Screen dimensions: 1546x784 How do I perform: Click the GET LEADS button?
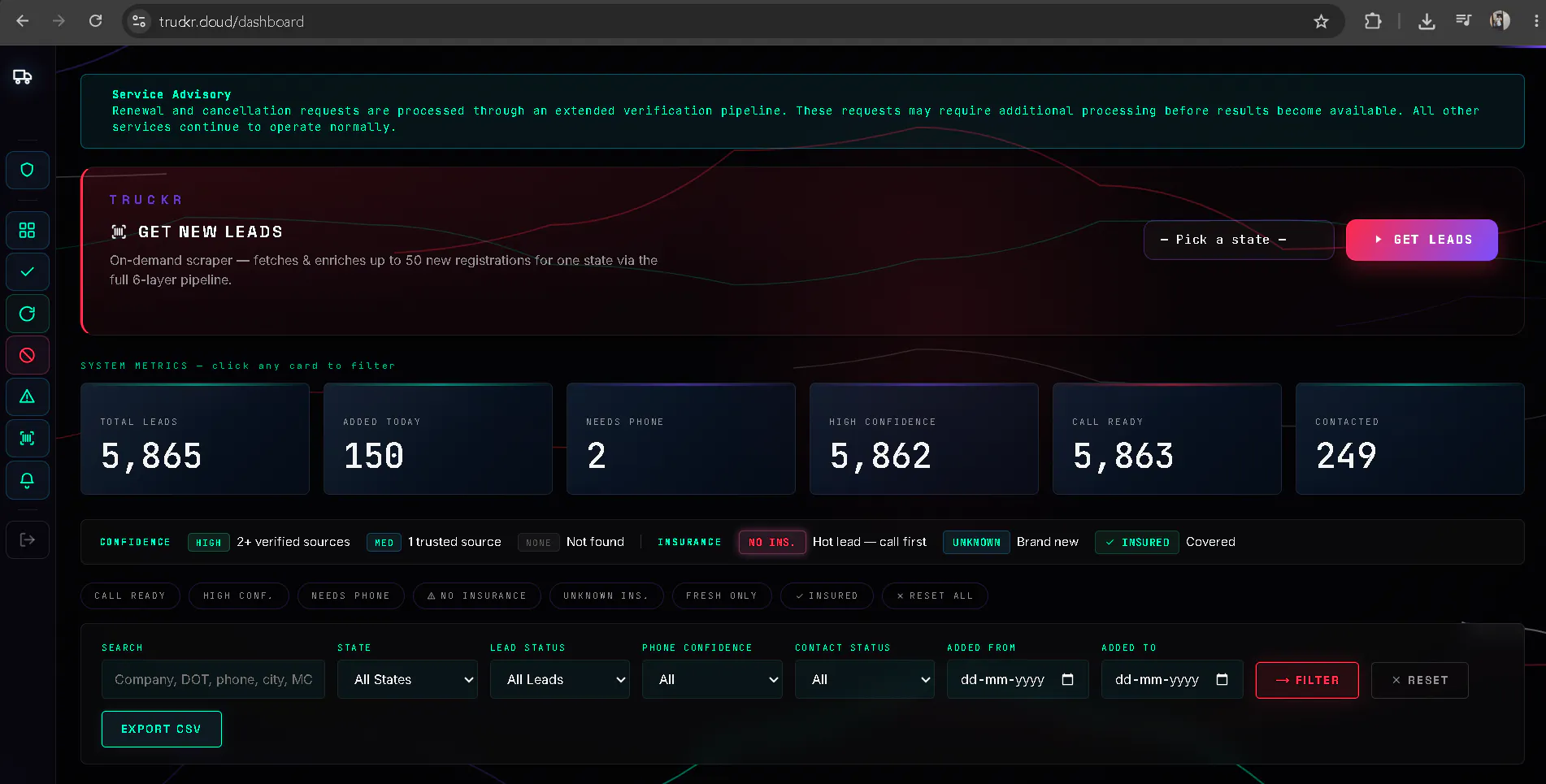[x=1422, y=240]
